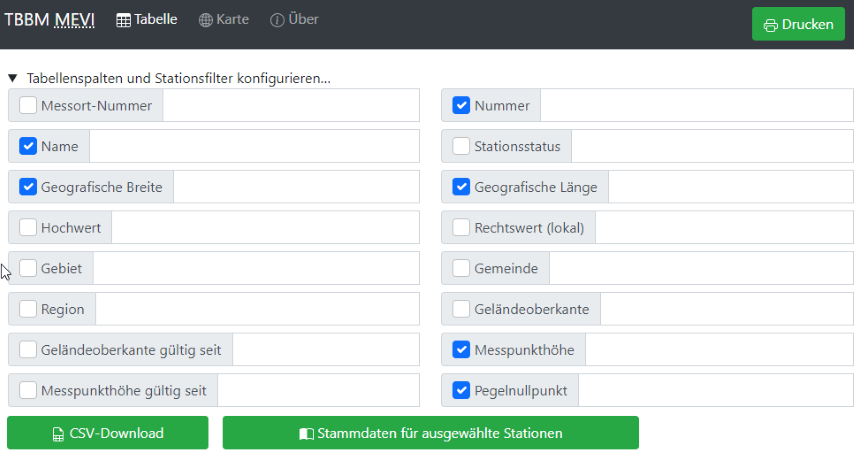Image resolution: width=854 pixels, height=454 pixels.
Task: Uncheck the Messpunkthöhe checkbox
Action: (461, 350)
